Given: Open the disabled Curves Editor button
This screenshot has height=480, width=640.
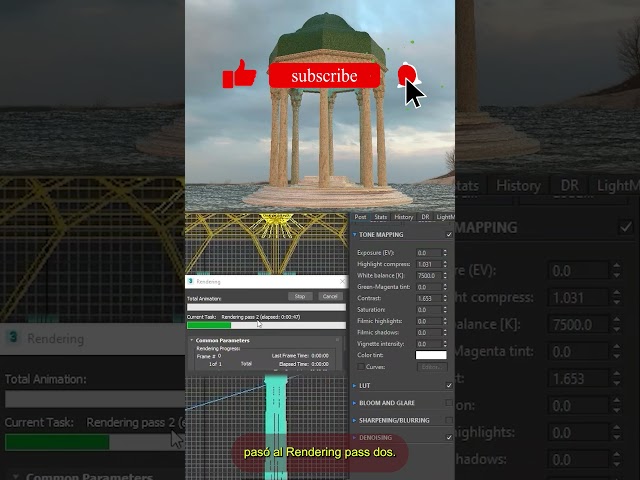Looking at the screenshot, I should click(432, 367).
